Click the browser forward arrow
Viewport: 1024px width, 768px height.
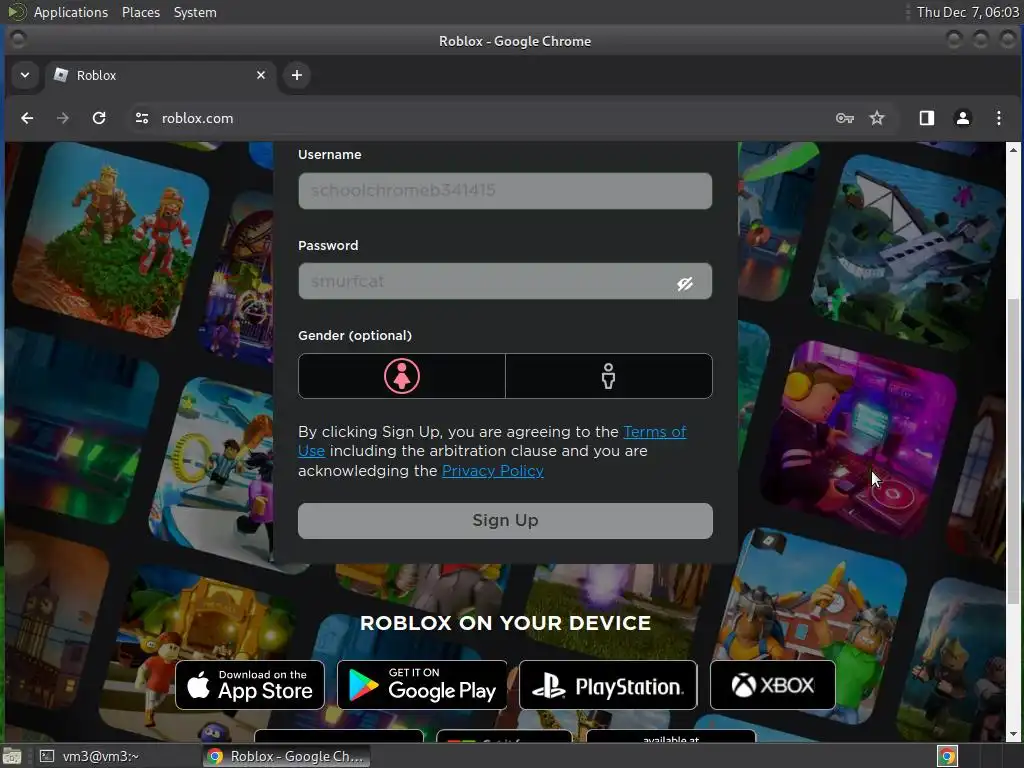63,118
